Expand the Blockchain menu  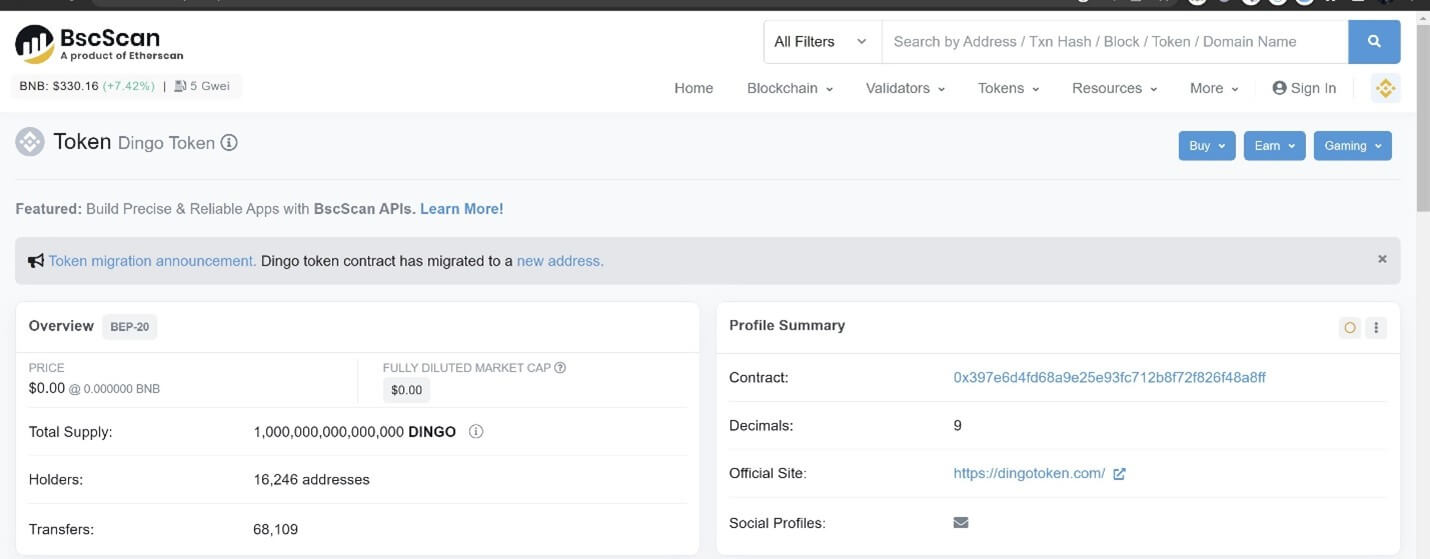790,88
